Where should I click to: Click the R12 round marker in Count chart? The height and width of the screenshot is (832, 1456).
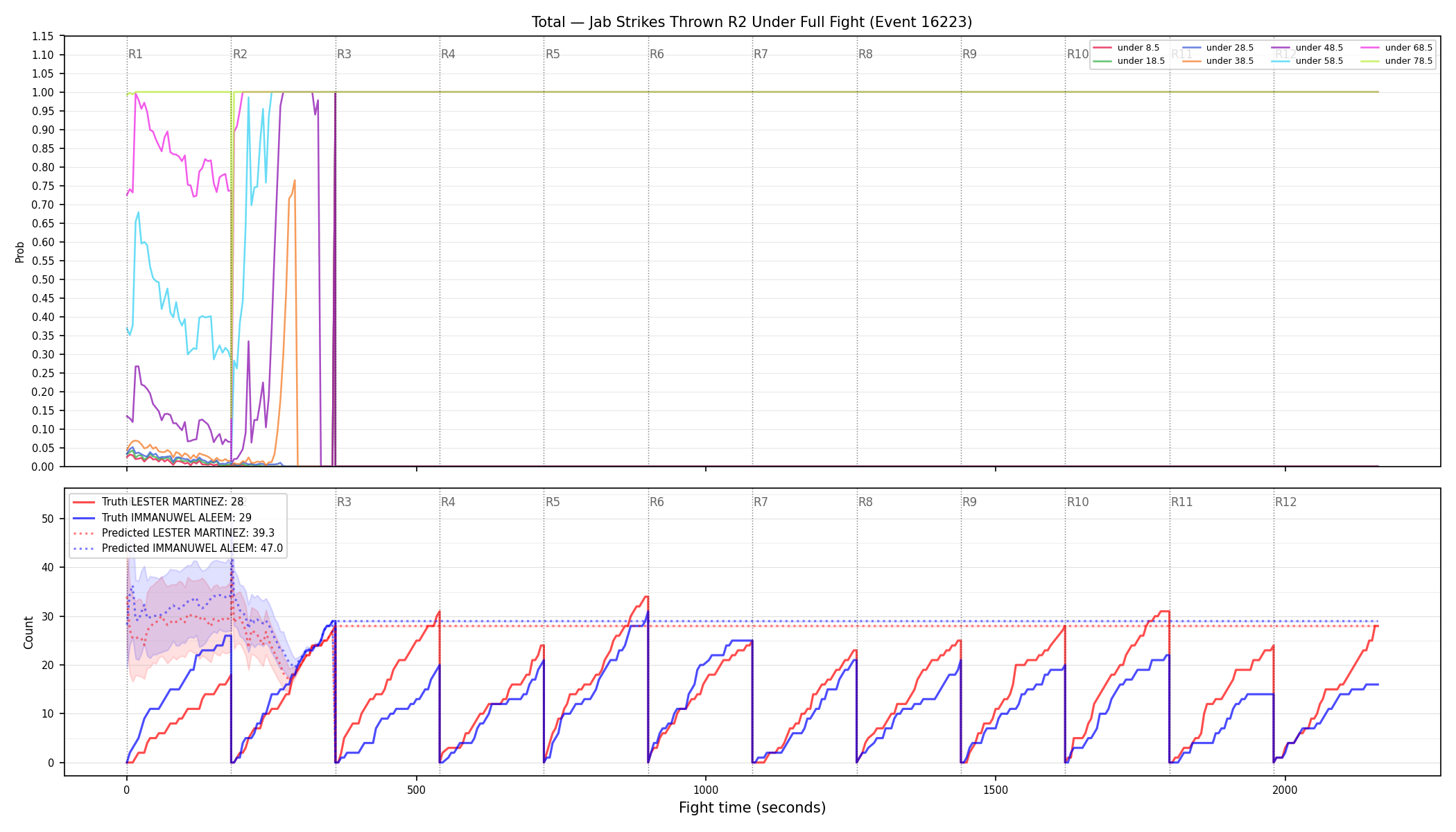coord(1286,502)
